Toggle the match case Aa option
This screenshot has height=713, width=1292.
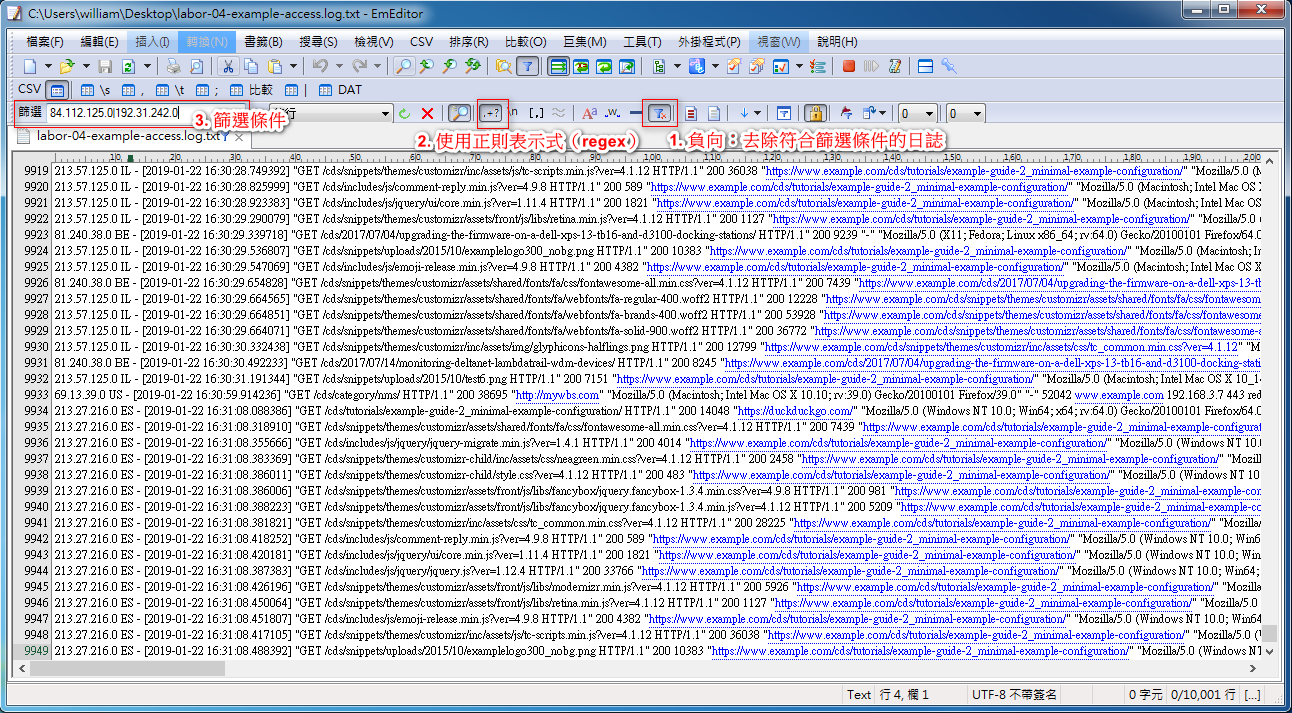click(x=588, y=114)
